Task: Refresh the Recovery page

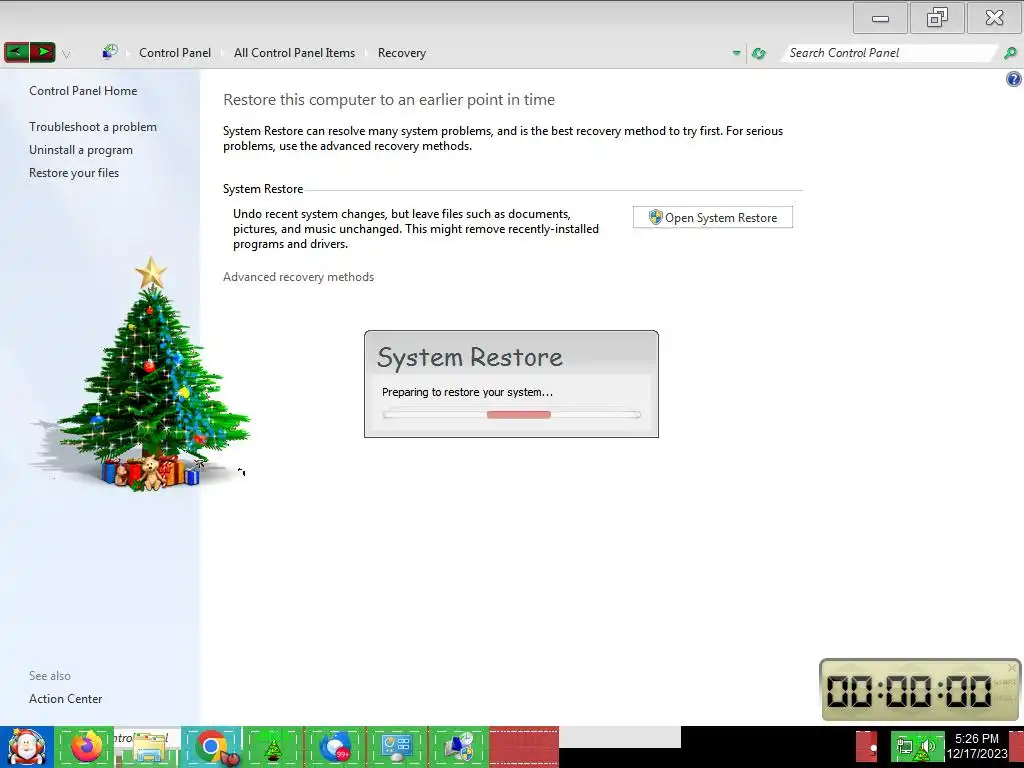Action: (759, 54)
